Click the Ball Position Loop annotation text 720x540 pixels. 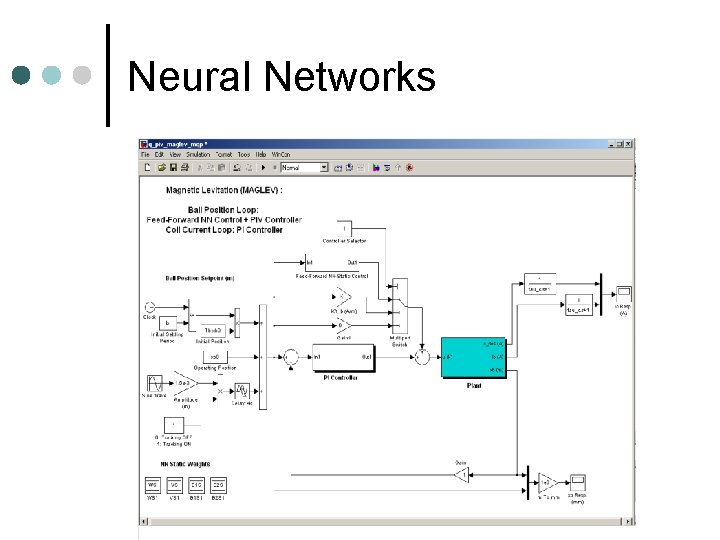tap(223, 210)
